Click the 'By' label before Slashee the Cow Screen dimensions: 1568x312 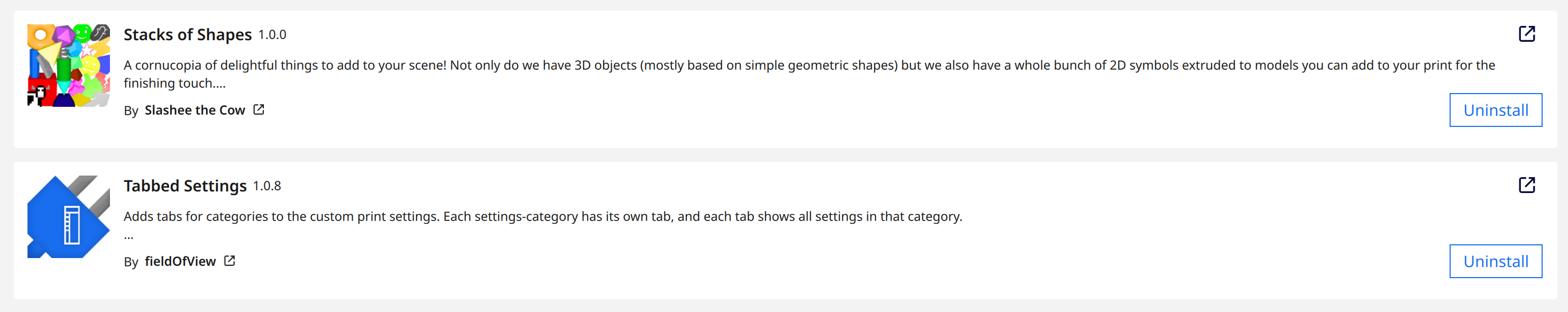(131, 111)
